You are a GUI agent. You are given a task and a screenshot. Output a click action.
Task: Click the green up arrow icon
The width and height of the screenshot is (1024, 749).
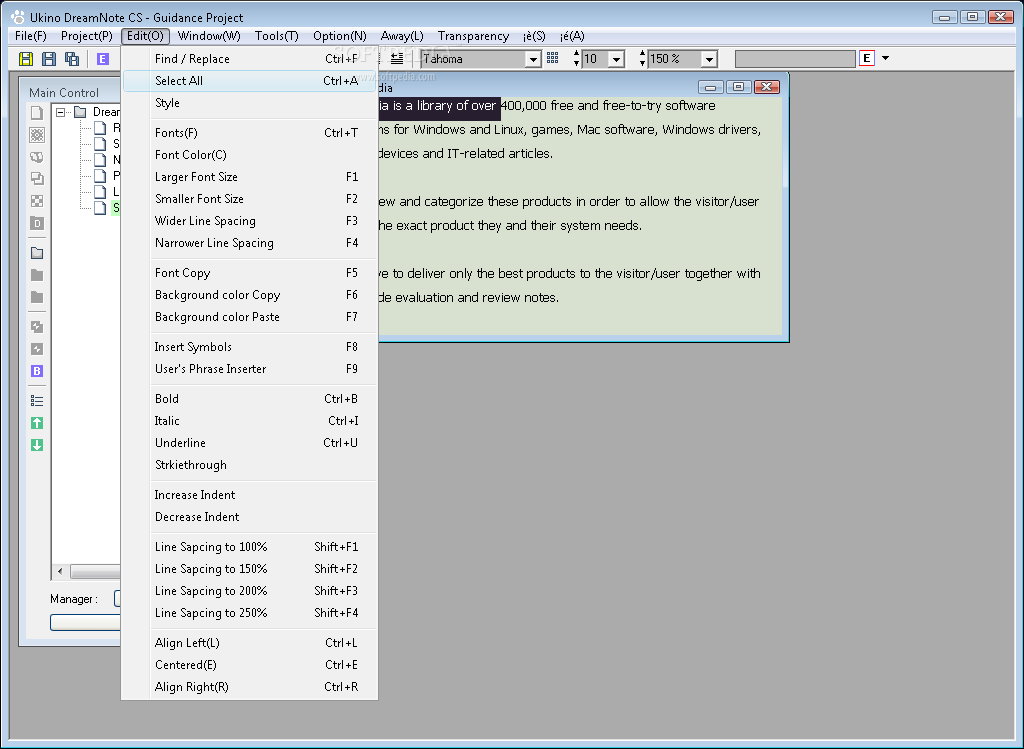click(x=37, y=423)
